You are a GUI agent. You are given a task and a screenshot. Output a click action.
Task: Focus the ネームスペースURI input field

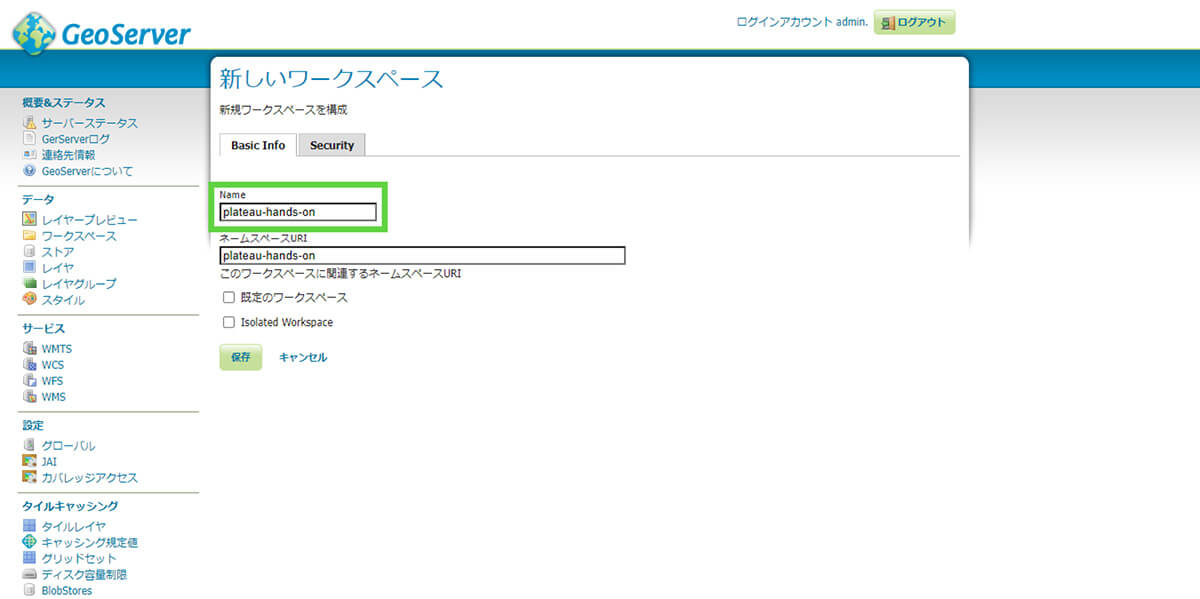(x=422, y=255)
